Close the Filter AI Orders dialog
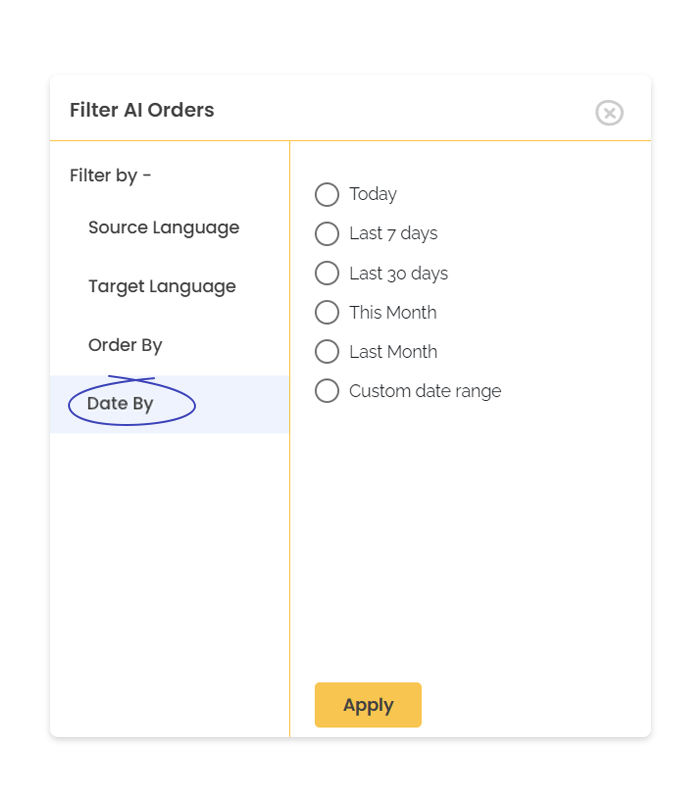 [609, 113]
